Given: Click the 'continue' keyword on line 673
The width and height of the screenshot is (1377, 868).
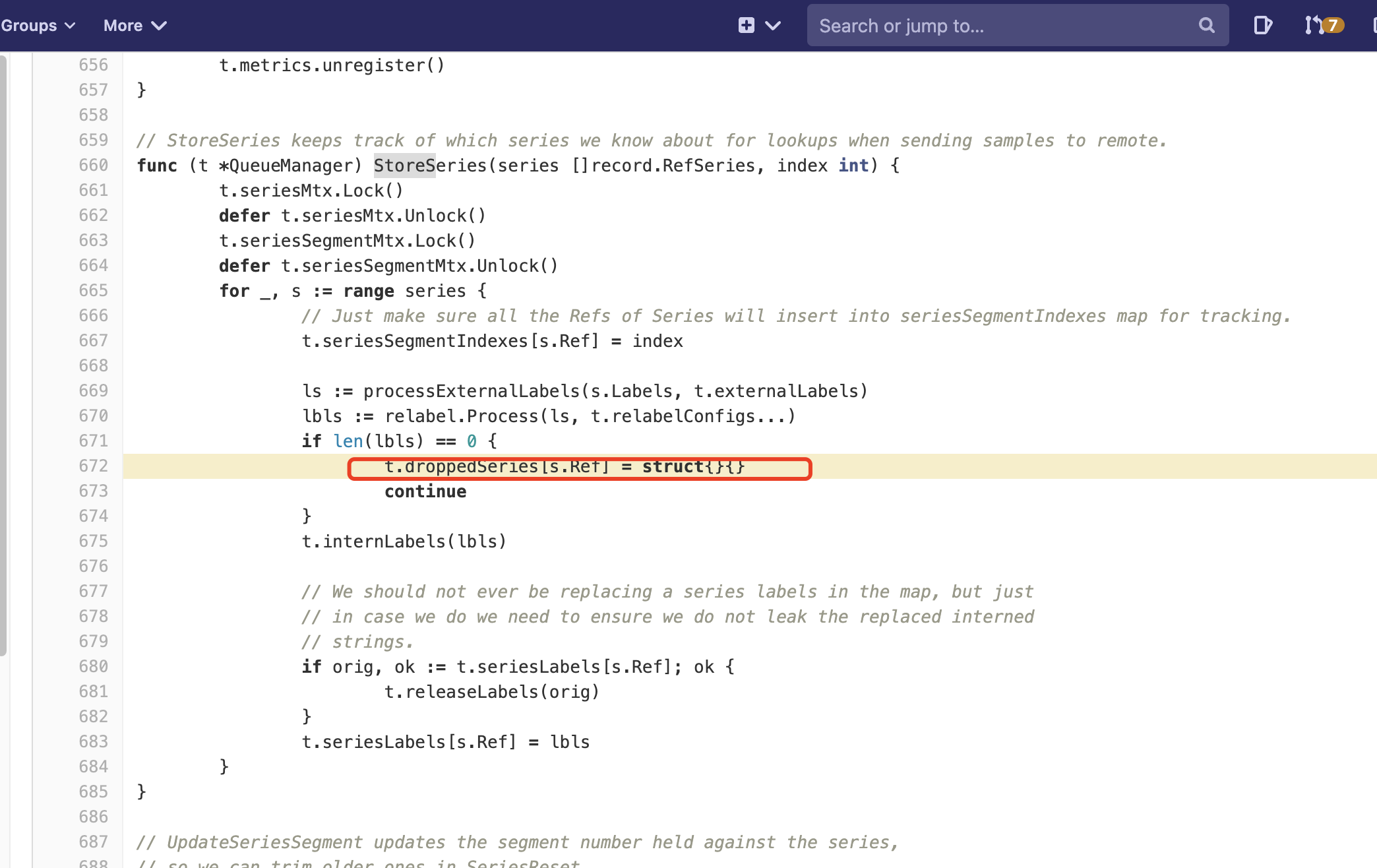Looking at the screenshot, I should click(x=425, y=492).
